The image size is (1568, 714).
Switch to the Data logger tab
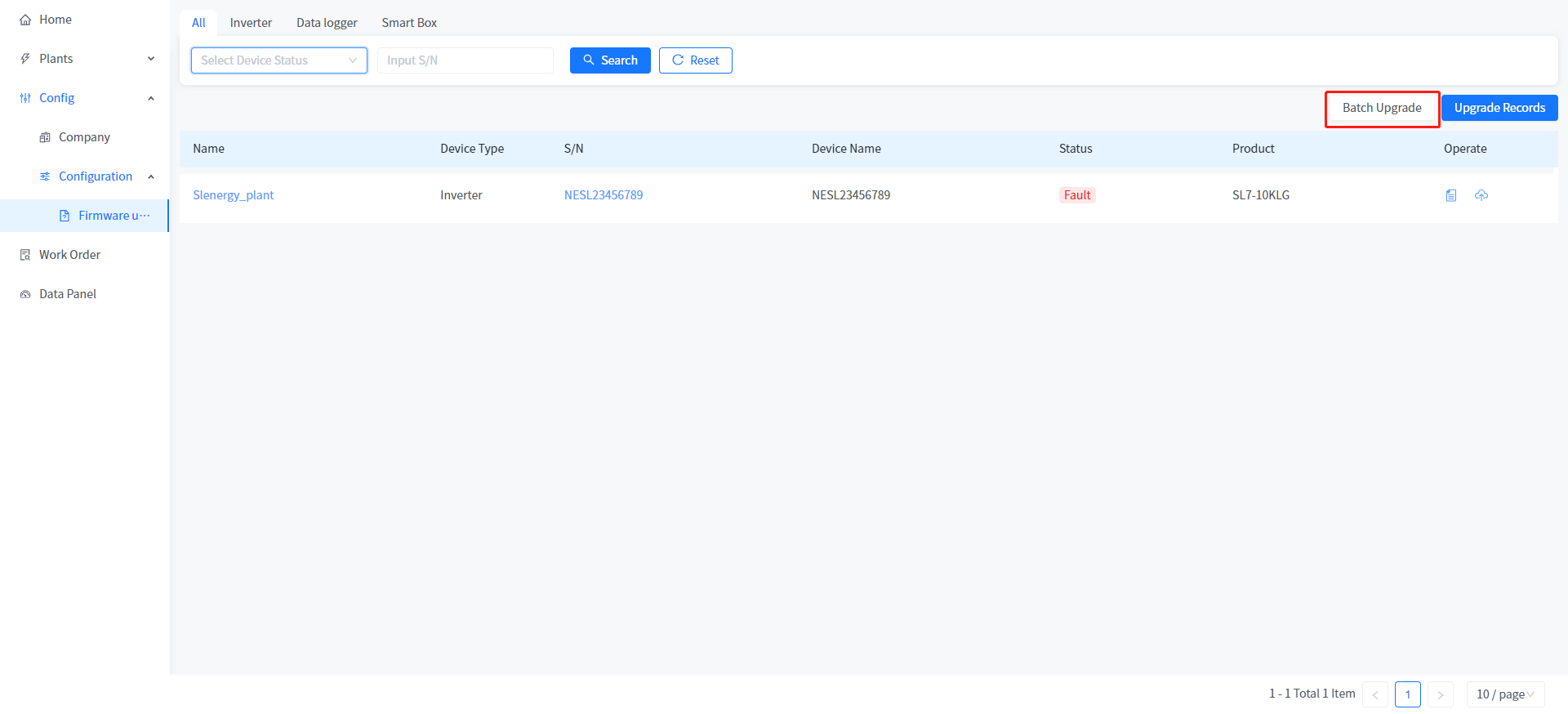click(x=327, y=23)
